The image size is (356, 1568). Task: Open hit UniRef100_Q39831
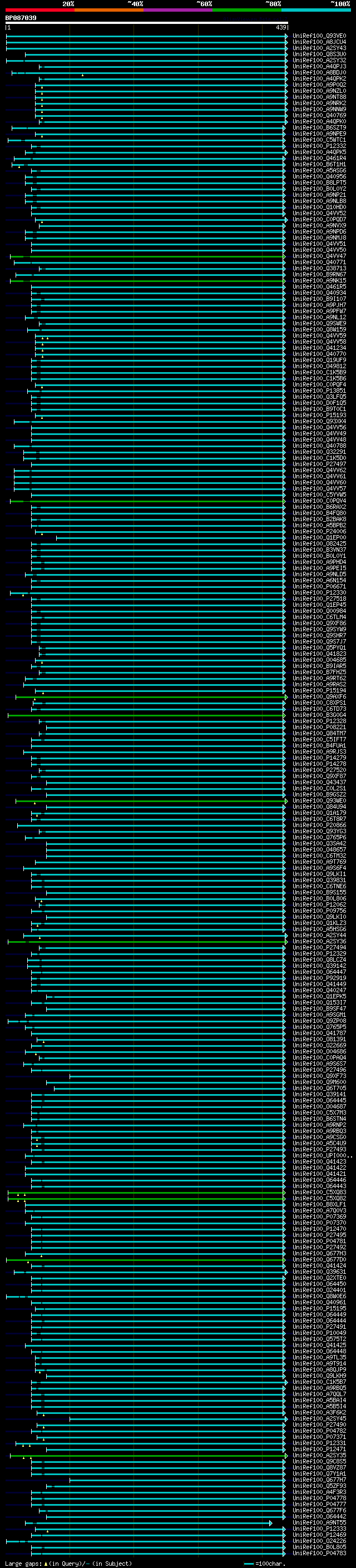point(319,880)
